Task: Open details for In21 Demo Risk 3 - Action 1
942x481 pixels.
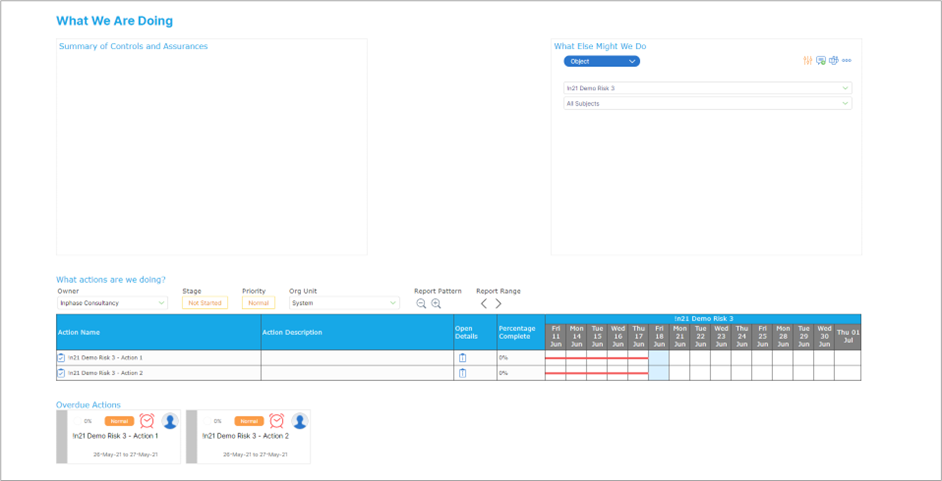Action: click(x=462, y=358)
